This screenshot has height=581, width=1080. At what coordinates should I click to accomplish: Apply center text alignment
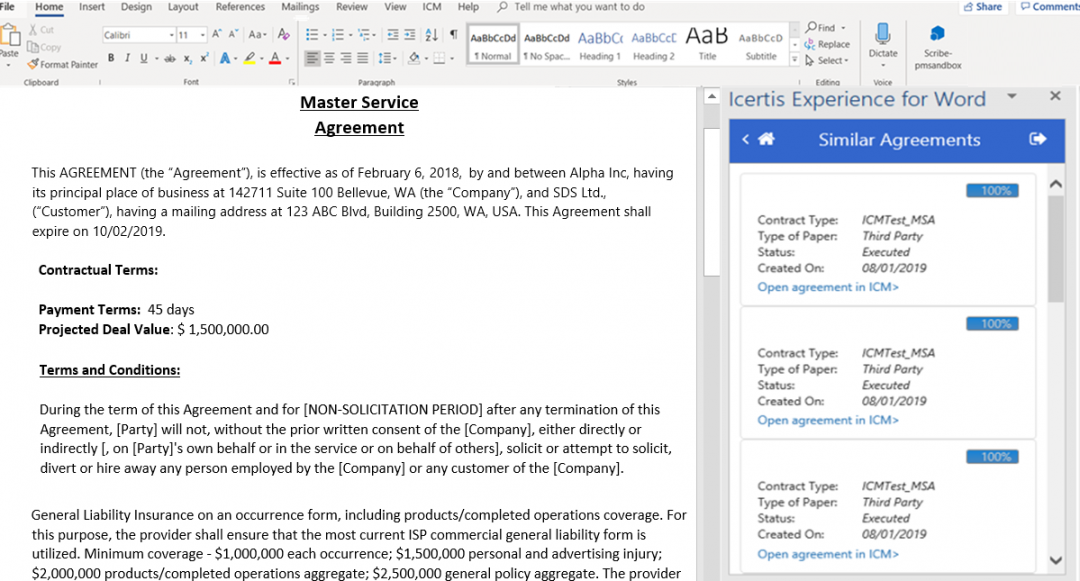[x=329, y=58]
